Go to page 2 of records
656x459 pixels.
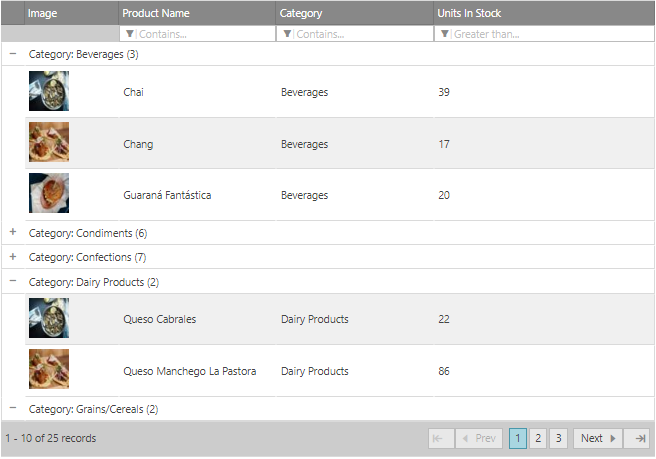(538, 438)
